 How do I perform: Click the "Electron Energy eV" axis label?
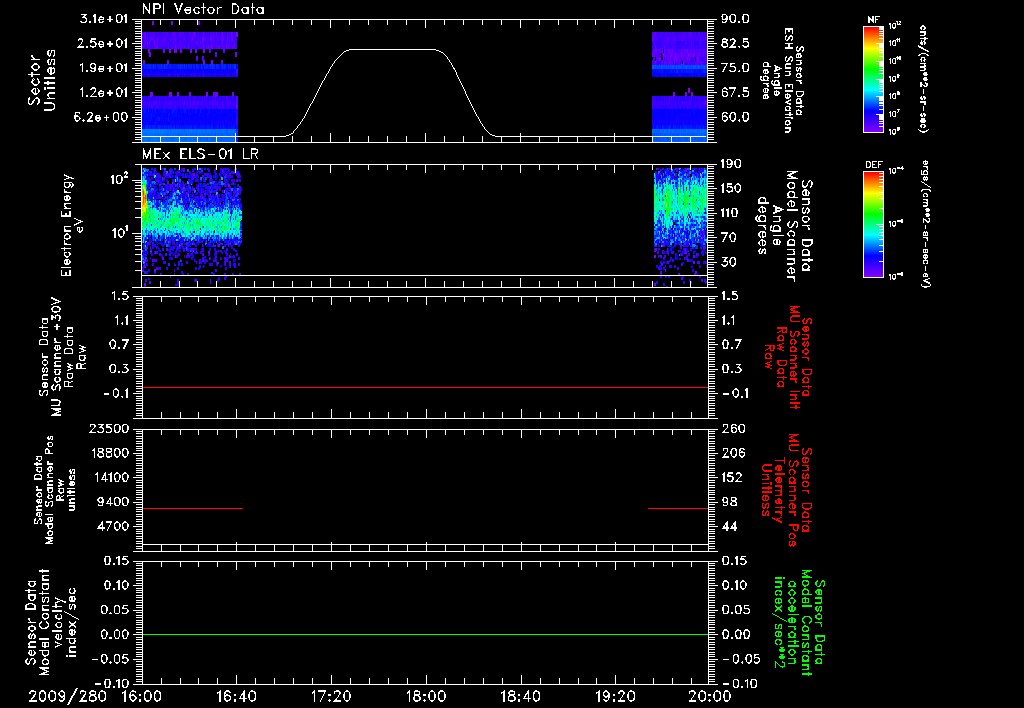[x=71, y=225]
